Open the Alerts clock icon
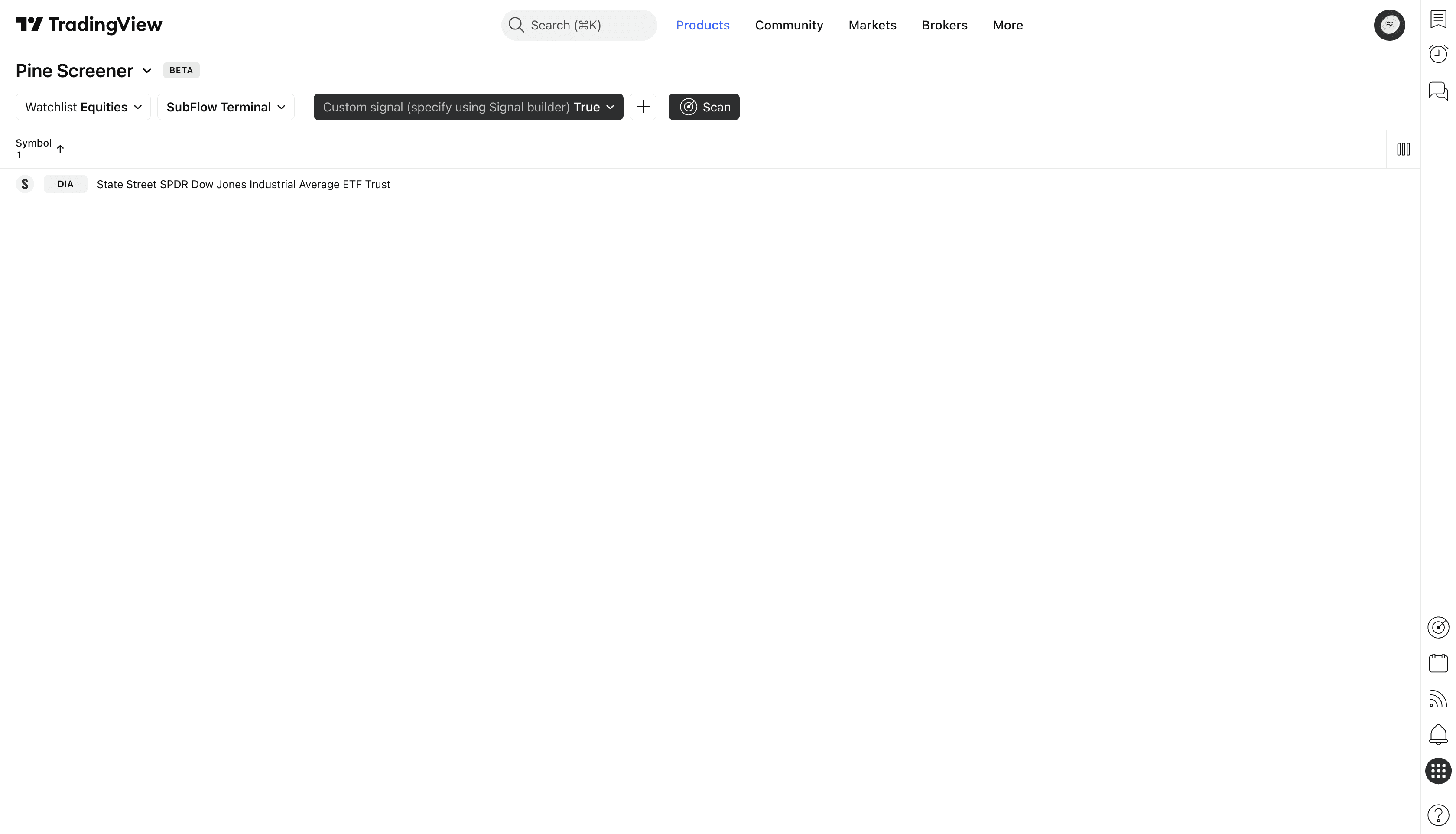Viewport: 1456px width, 834px height. pos(1438,54)
